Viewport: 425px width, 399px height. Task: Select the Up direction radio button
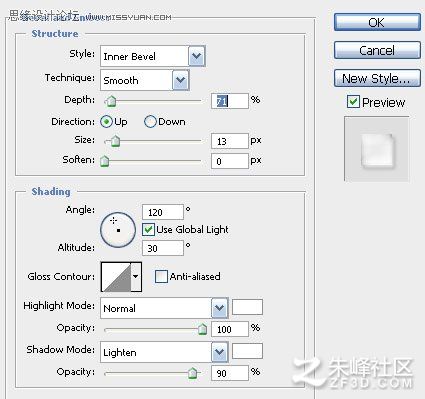click(106, 122)
